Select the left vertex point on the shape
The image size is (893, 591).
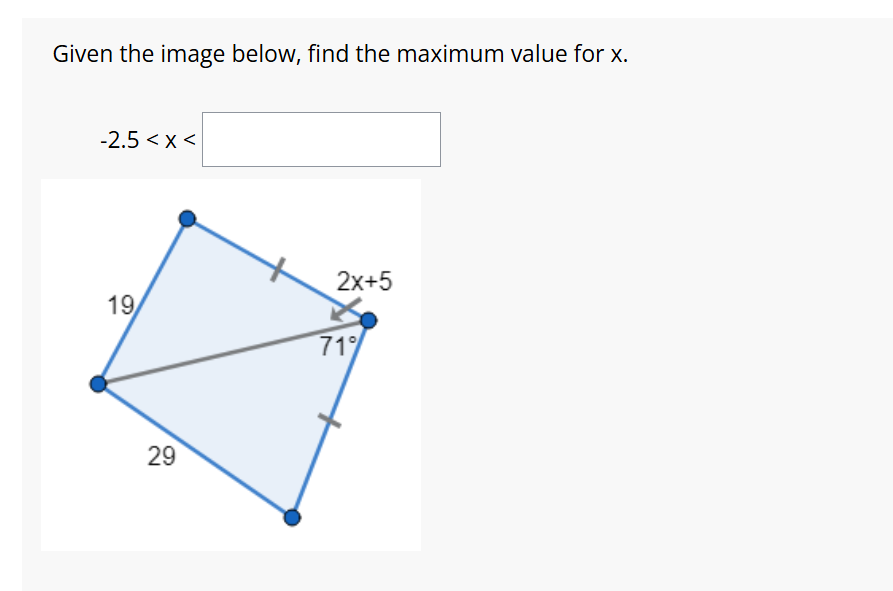coord(99,382)
